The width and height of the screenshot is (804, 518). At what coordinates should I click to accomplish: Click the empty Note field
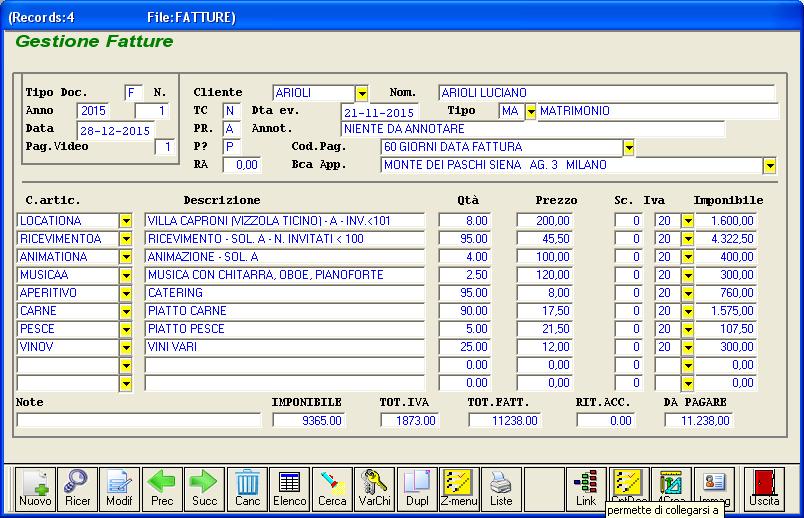[139, 421]
